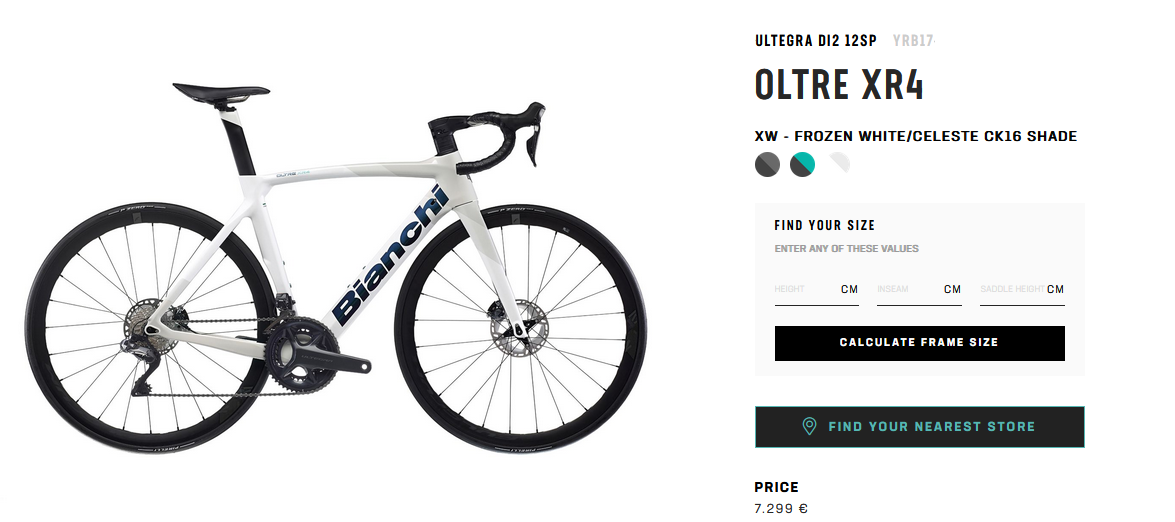Select the gray/black color swatch
The width and height of the screenshot is (1175, 522).
coord(767,164)
